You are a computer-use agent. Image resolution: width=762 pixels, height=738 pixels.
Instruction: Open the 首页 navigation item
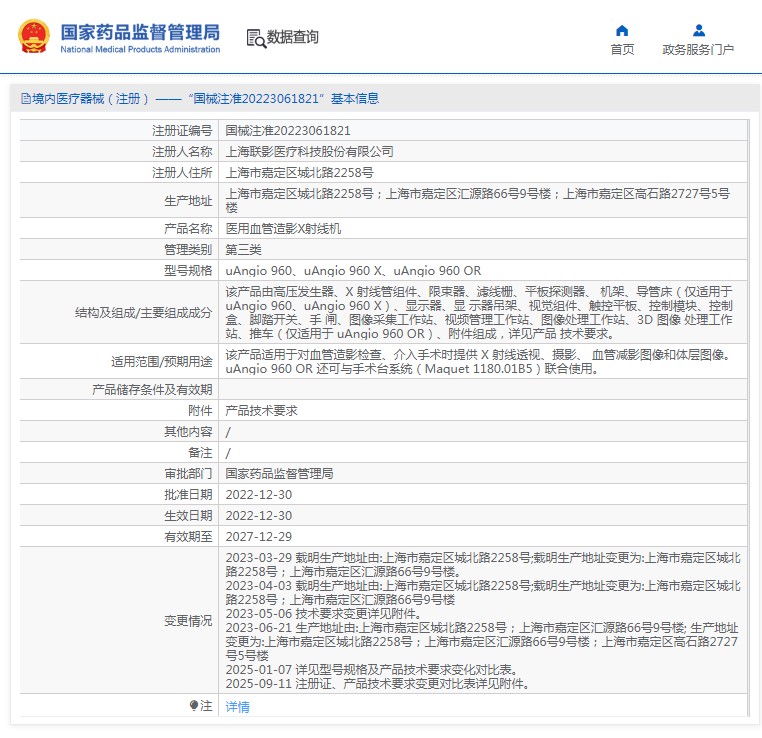pyautogui.click(x=622, y=49)
